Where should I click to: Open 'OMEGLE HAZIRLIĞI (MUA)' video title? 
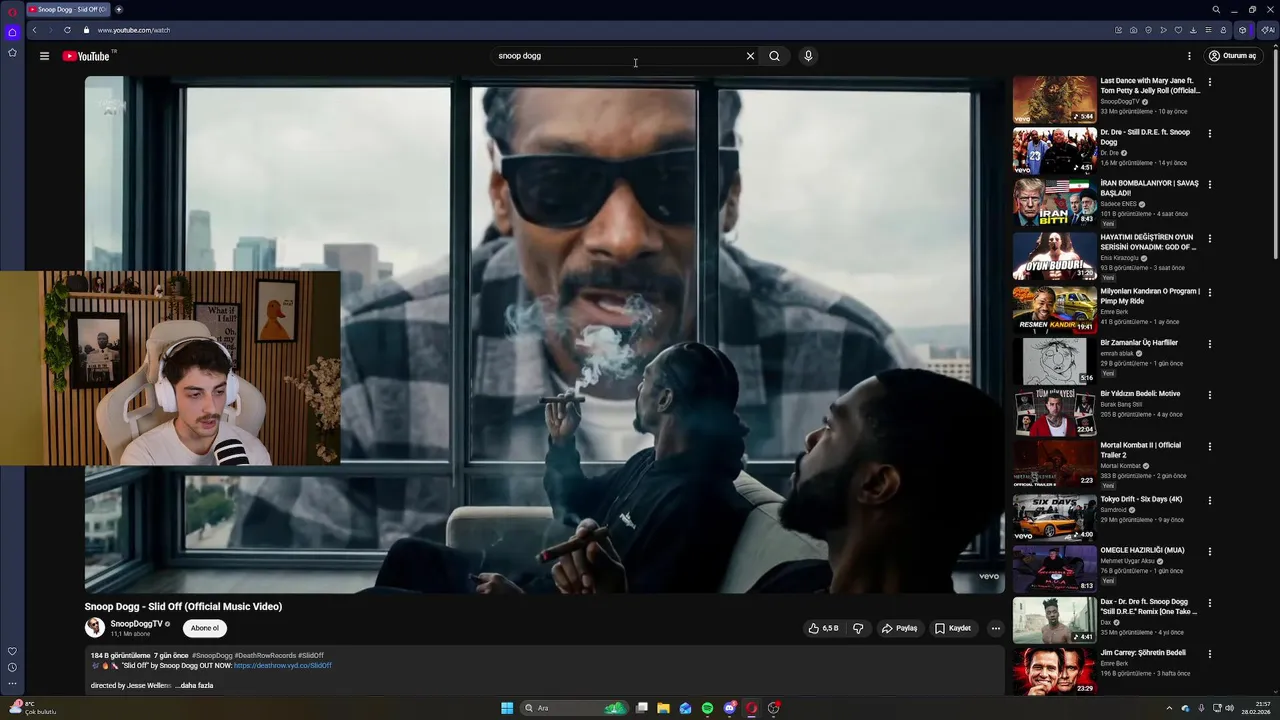[1143, 550]
